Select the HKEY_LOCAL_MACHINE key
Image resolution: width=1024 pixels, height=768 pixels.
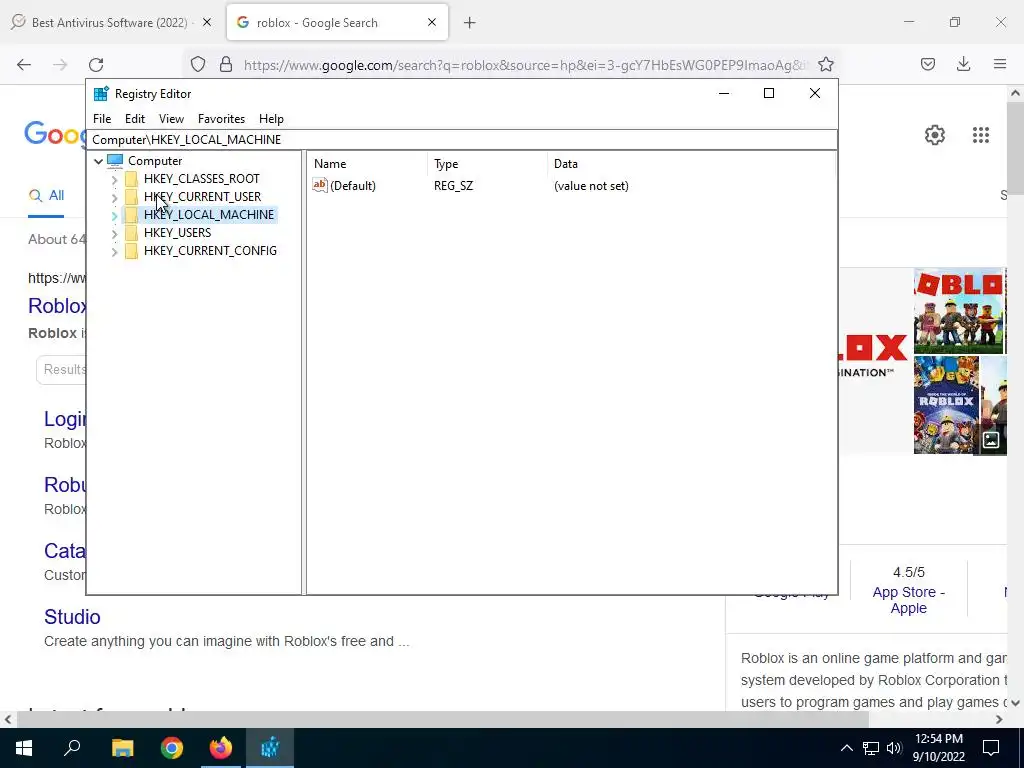tap(209, 215)
